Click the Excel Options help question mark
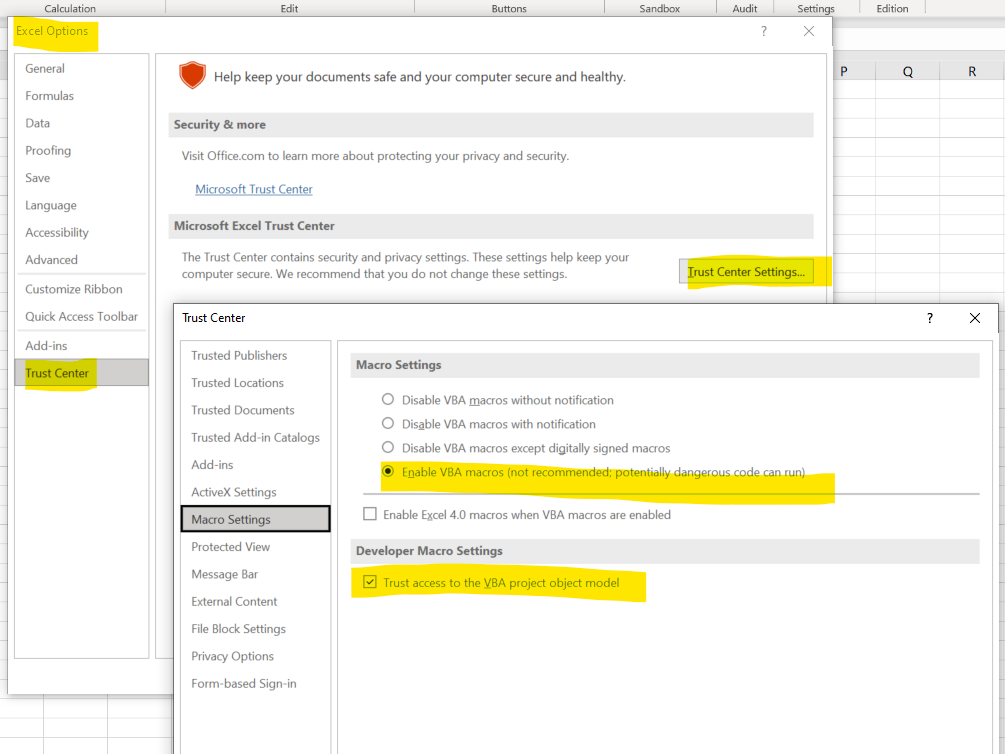Screen dimensions: 1005x754 tap(764, 31)
